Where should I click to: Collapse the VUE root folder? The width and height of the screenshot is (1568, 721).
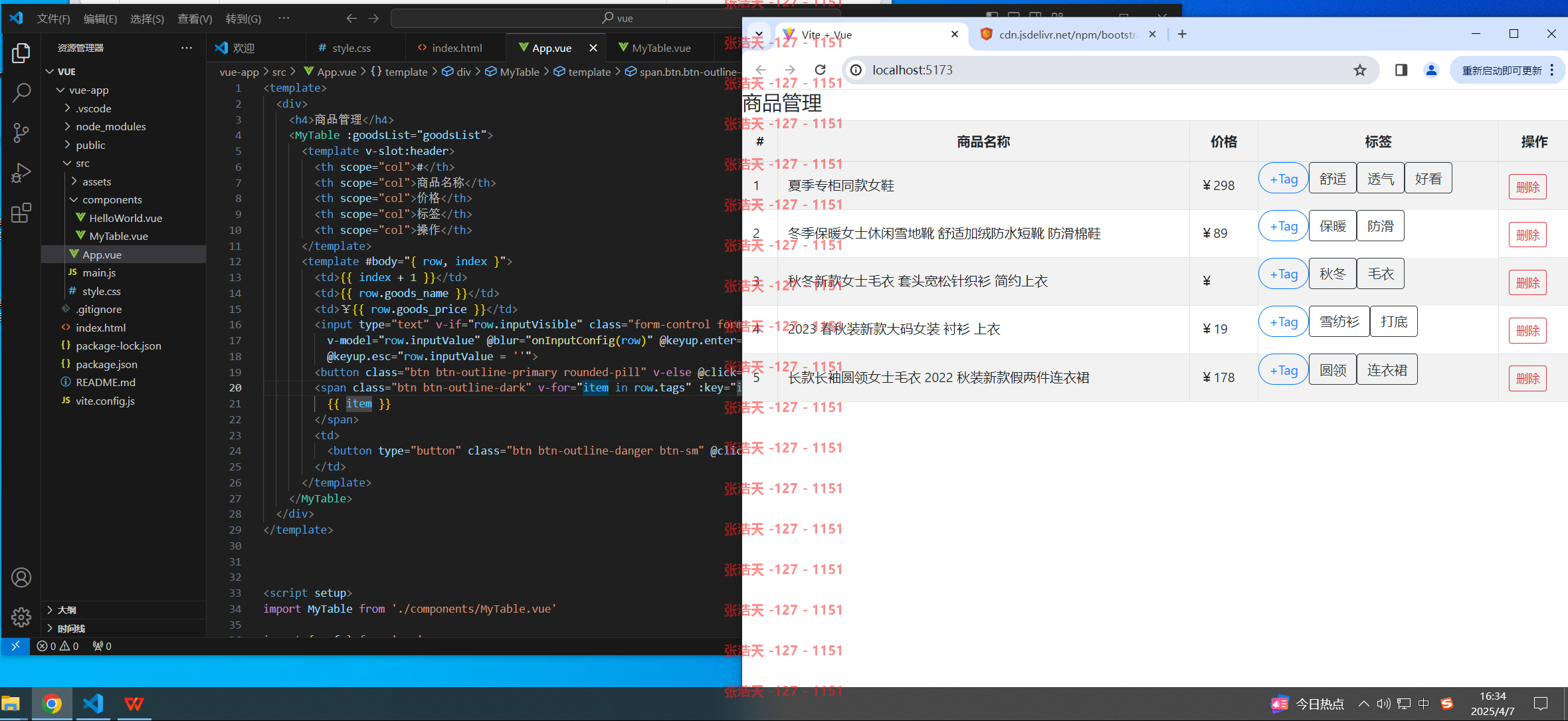[x=50, y=72]
